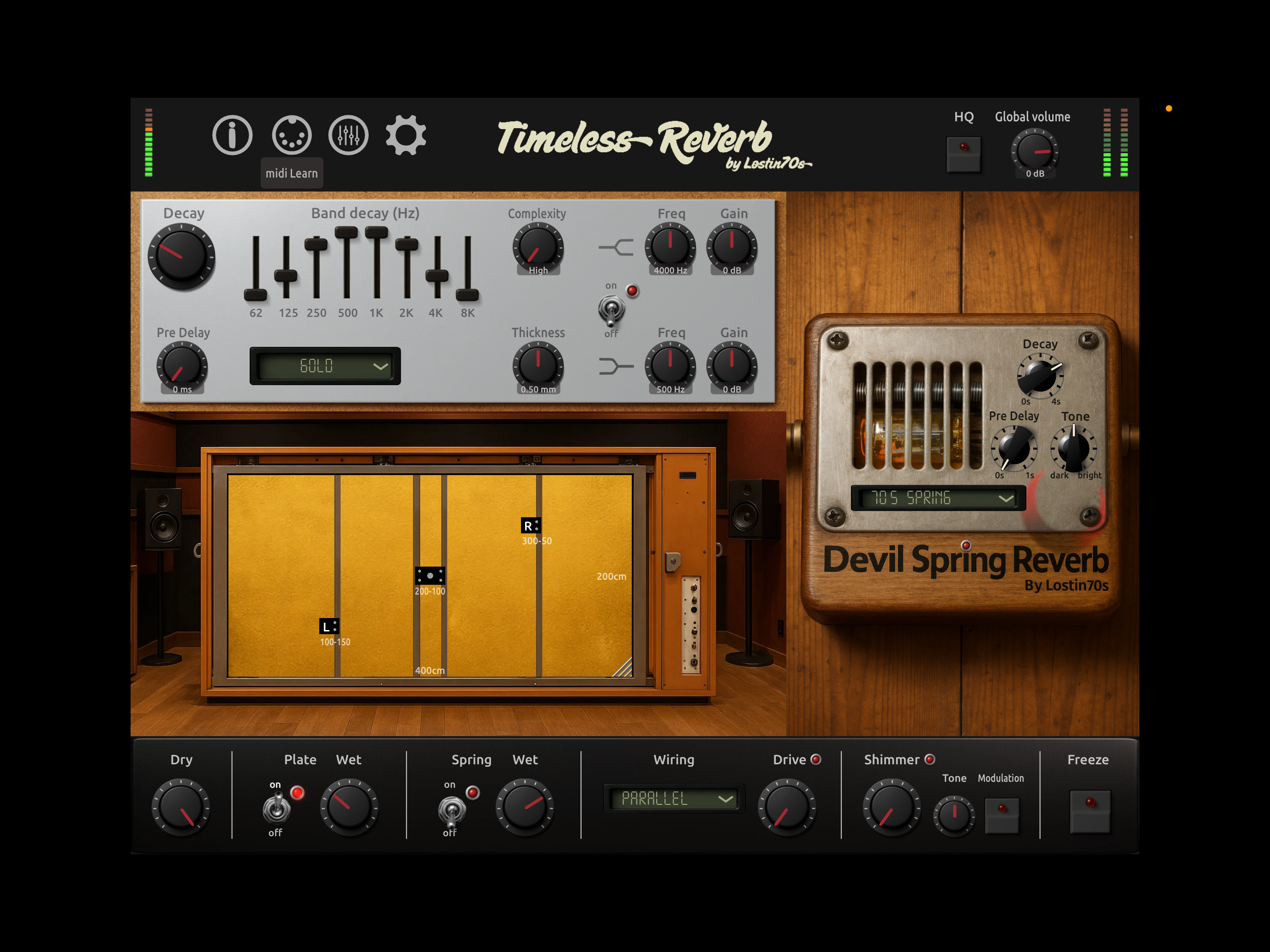Select the L pickup marker on plate

tap(329, 627)
